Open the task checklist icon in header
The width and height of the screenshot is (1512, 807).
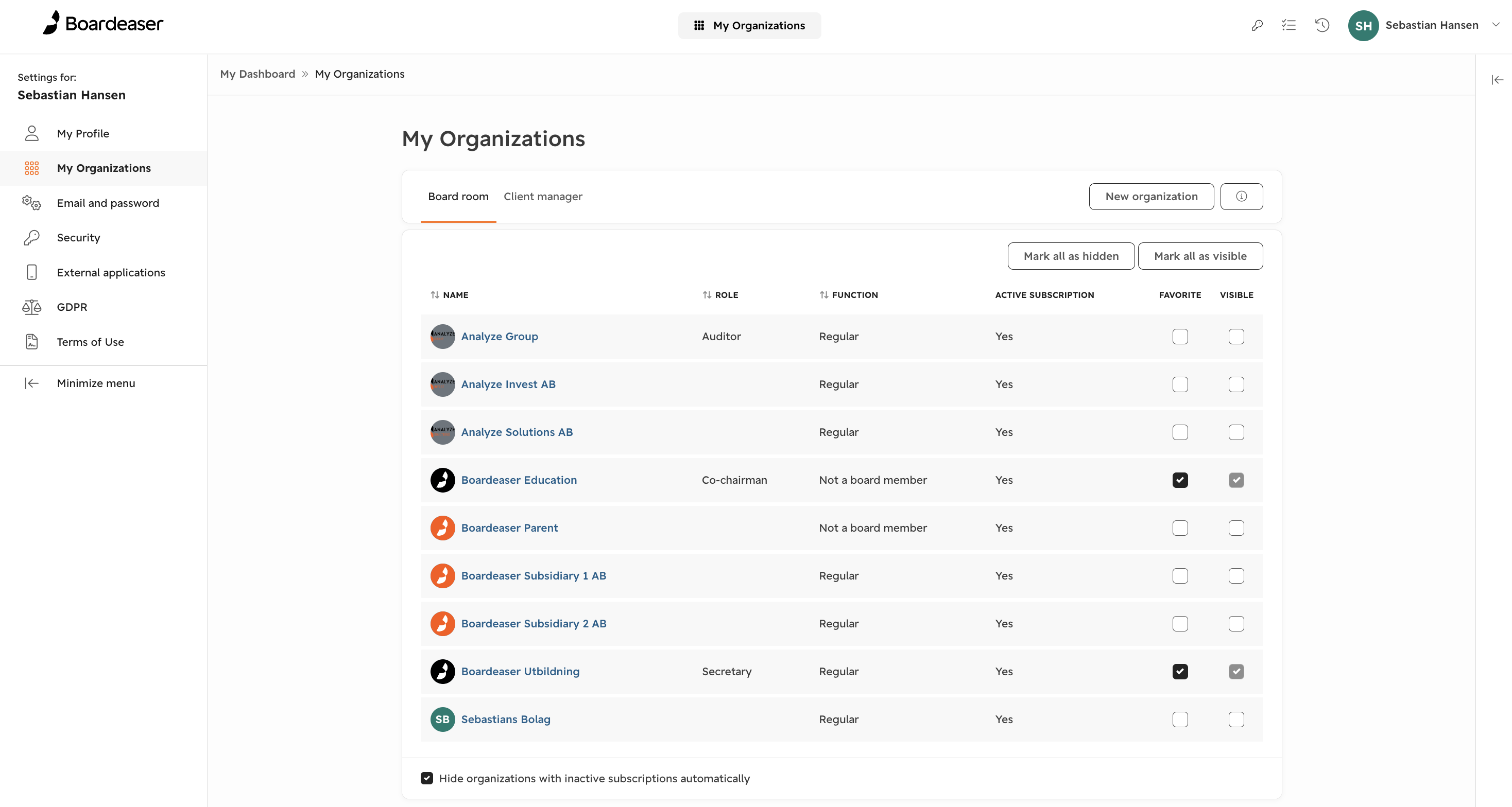pos(1289,25)
